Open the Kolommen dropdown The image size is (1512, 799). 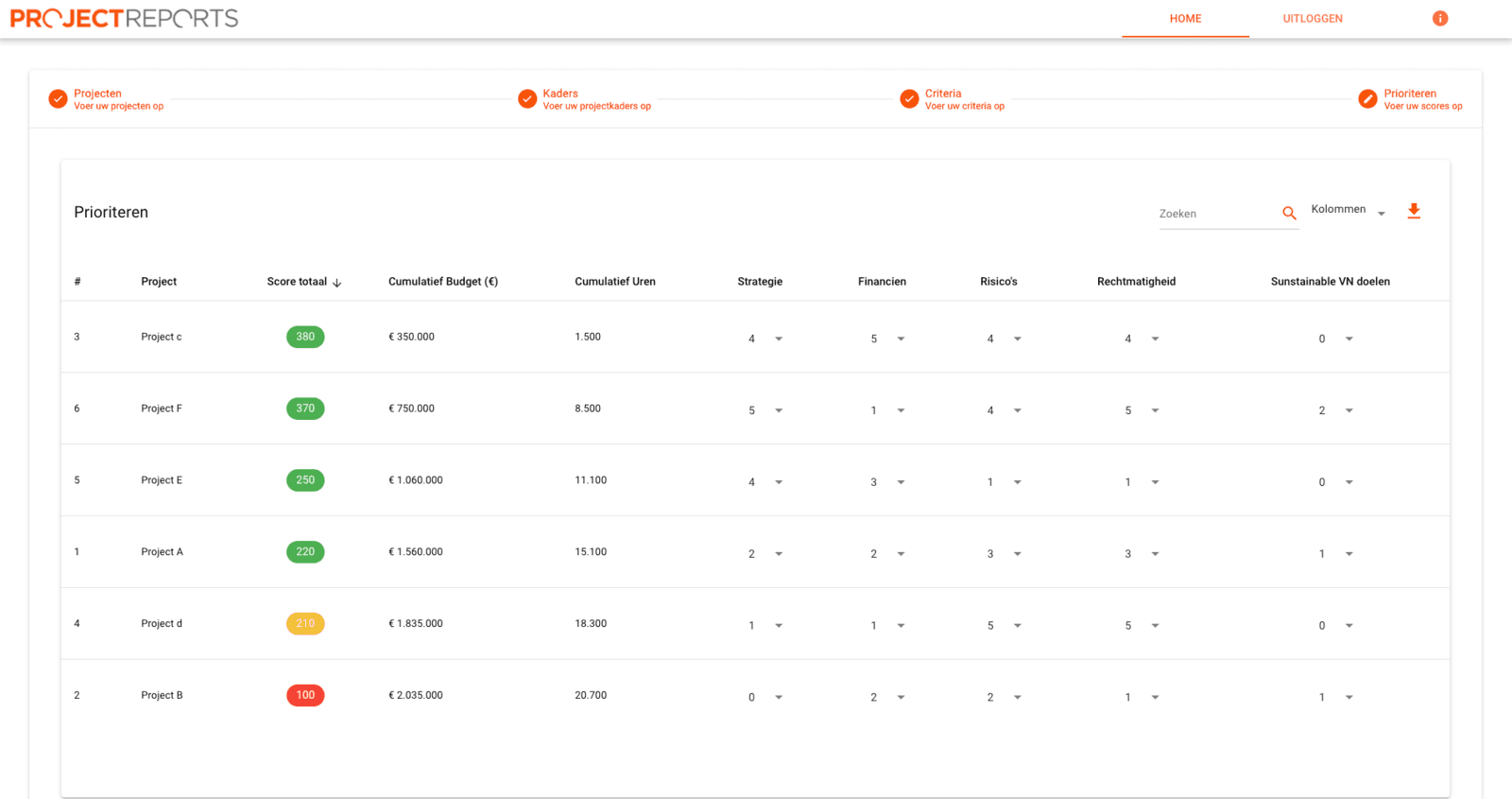[1349, 210]
